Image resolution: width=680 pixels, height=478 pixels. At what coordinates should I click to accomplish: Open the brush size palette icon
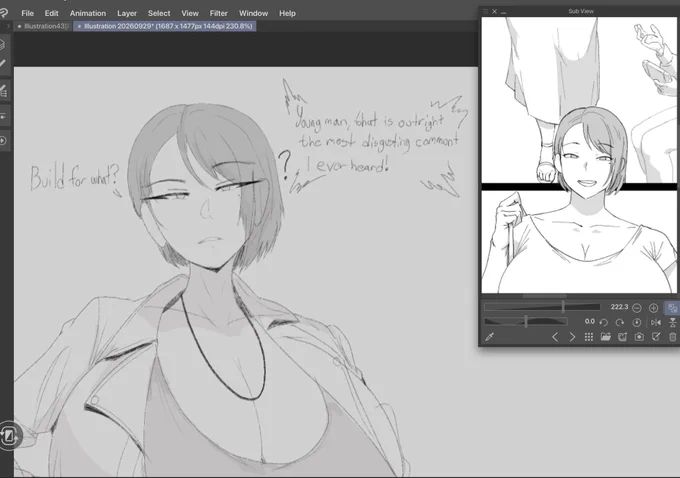(3, 91)
